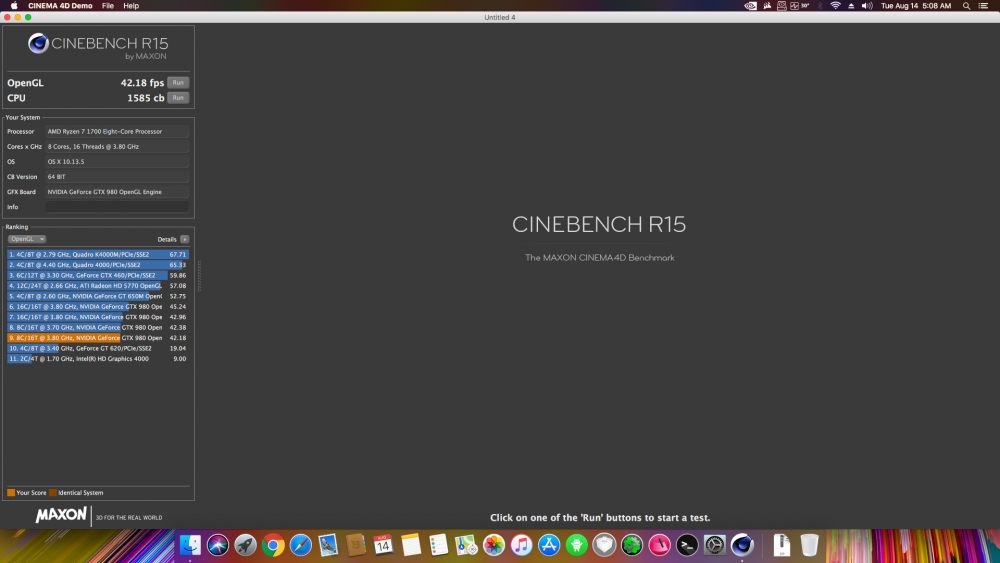Open Finder from the dock
Viewport: 1000px width, 563px height.
[190, 545]
